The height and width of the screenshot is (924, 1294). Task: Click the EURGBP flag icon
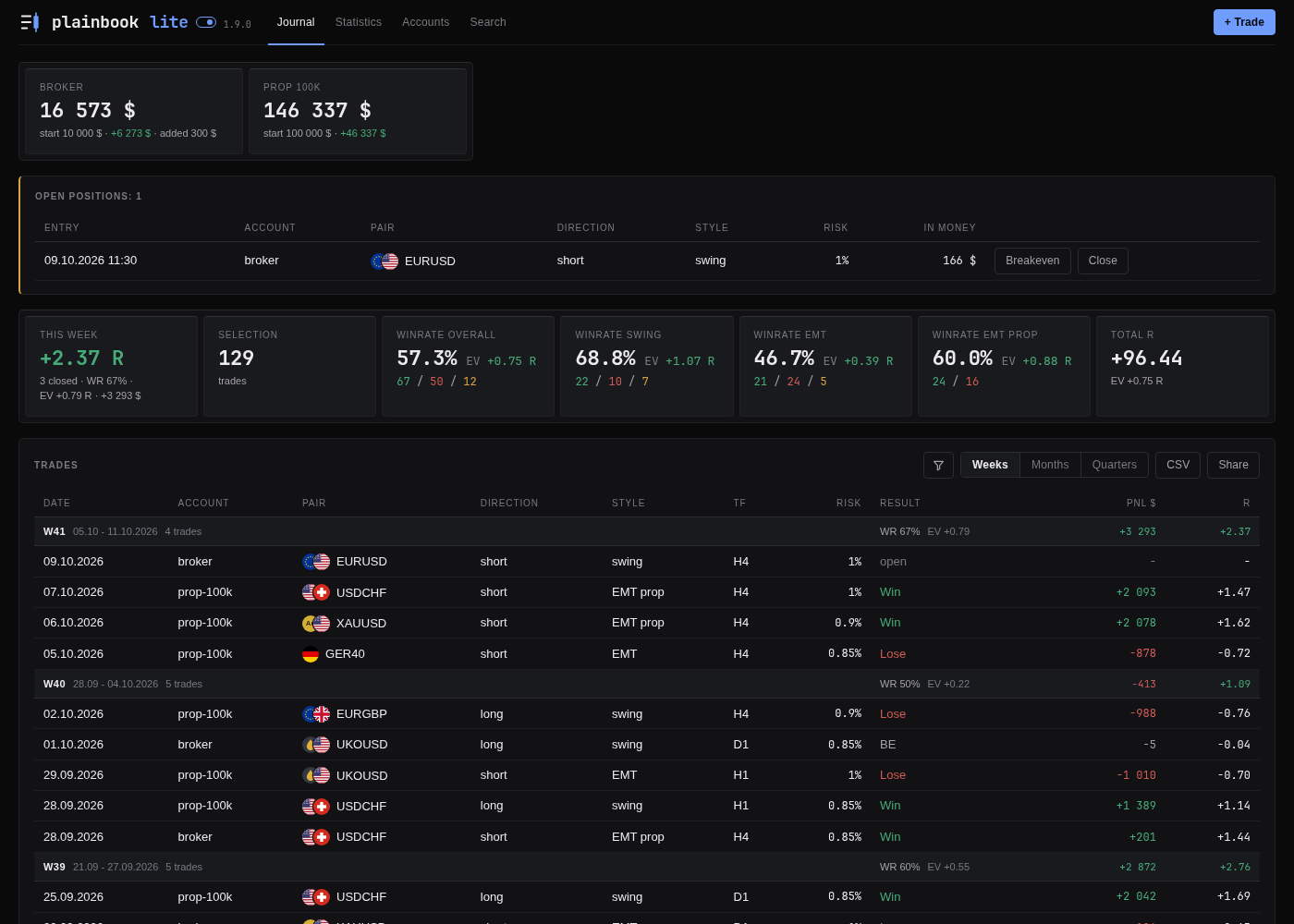coord(316,714)
